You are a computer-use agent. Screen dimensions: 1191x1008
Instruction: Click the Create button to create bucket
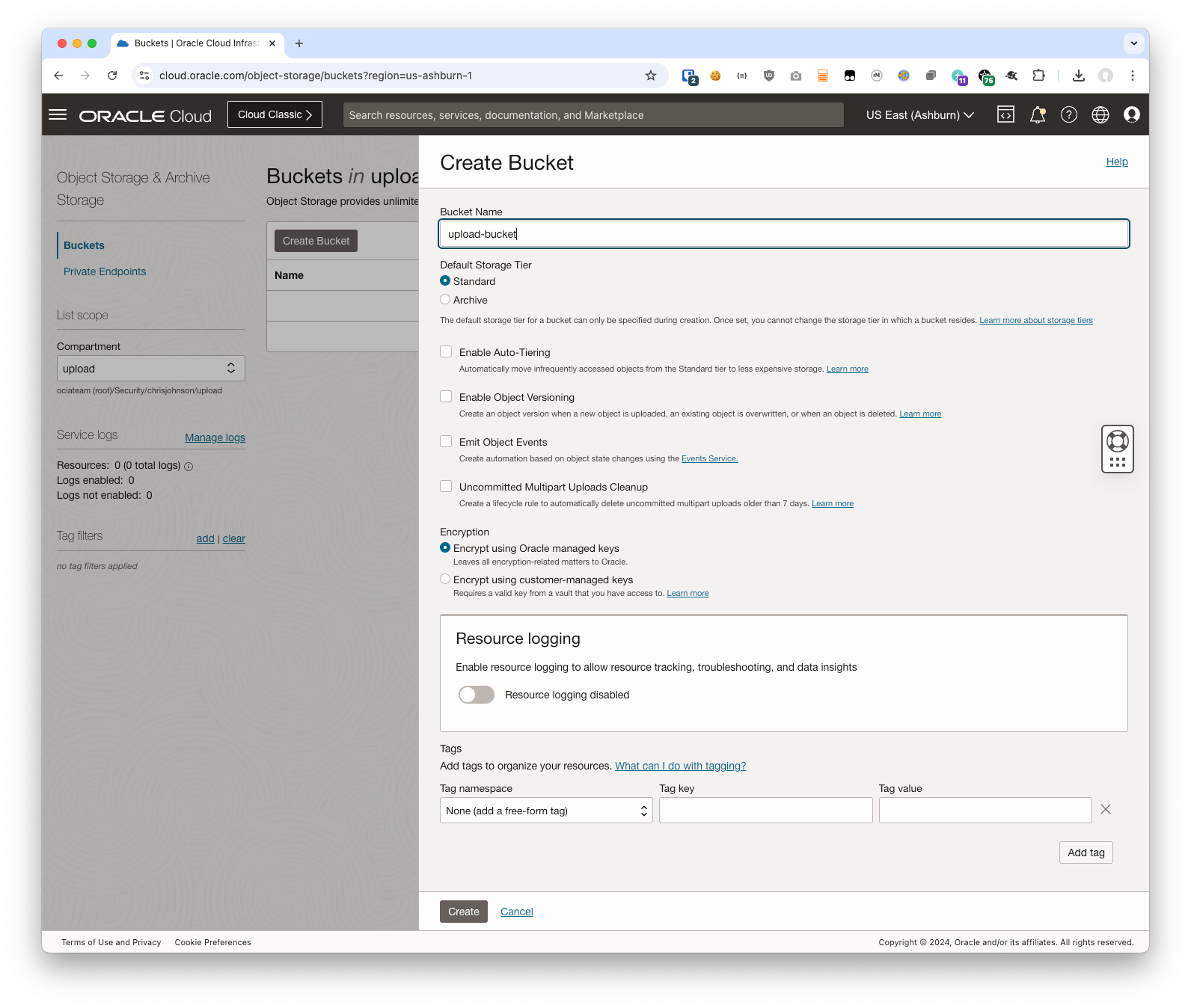pos(464,912)
